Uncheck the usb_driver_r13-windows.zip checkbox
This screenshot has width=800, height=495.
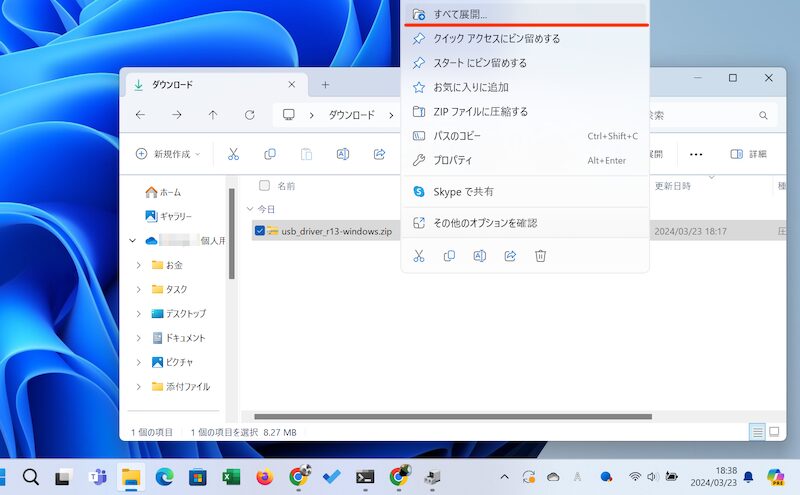pos(260,231)
